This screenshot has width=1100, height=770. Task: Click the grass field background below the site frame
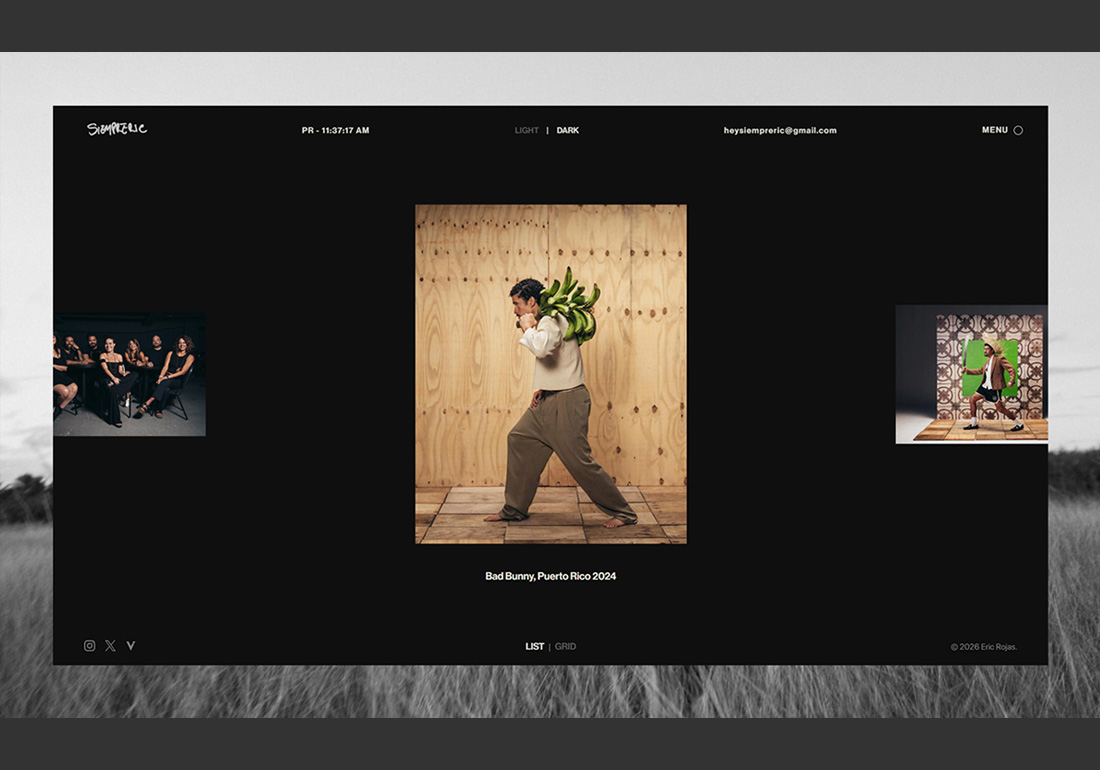coord(550,692)
